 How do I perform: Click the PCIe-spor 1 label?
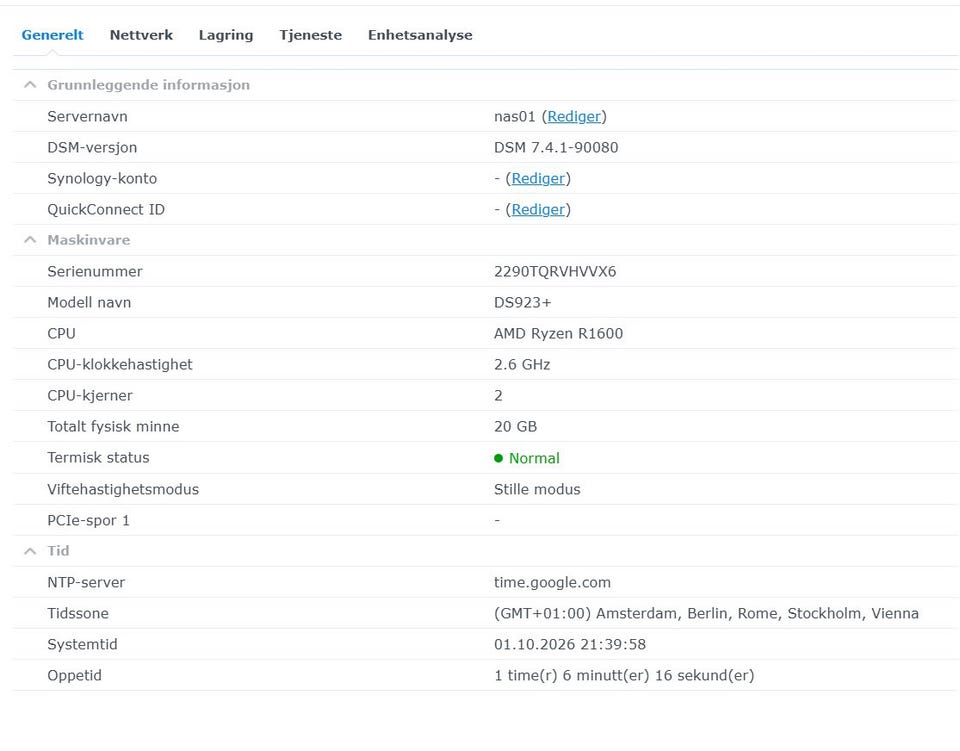tap(89, 520)
